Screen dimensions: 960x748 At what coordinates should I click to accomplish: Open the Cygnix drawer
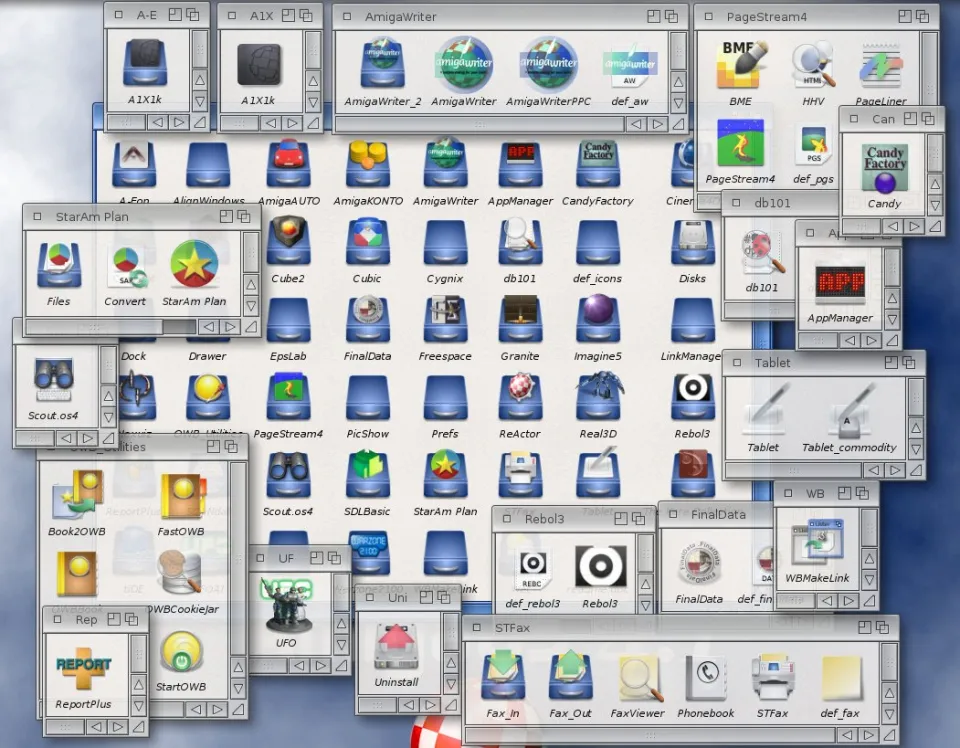tap(445, 243)
